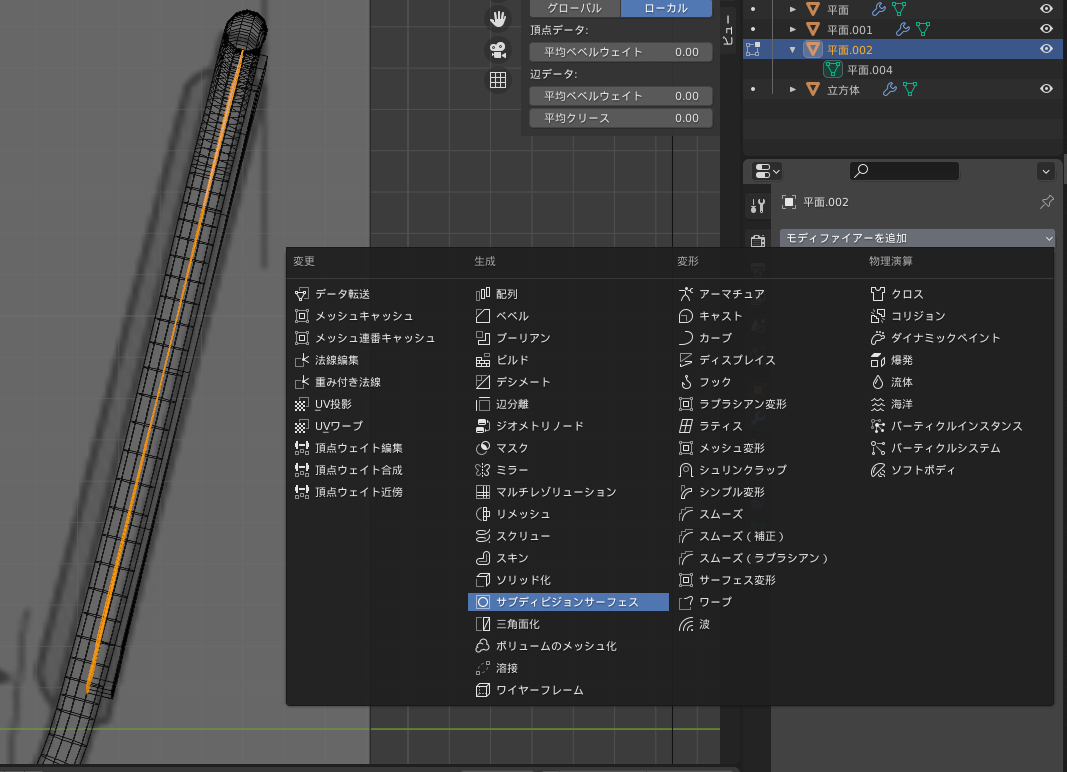This screenshot has height=772, width=1067.
Task: Click the マスク modifier icon
Action: (482, 448)
